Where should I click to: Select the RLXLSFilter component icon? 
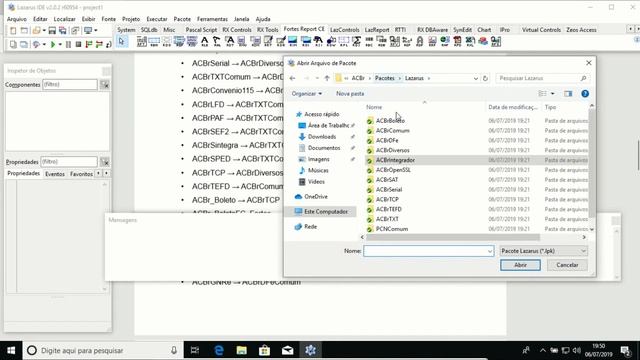tap(470, 41)
